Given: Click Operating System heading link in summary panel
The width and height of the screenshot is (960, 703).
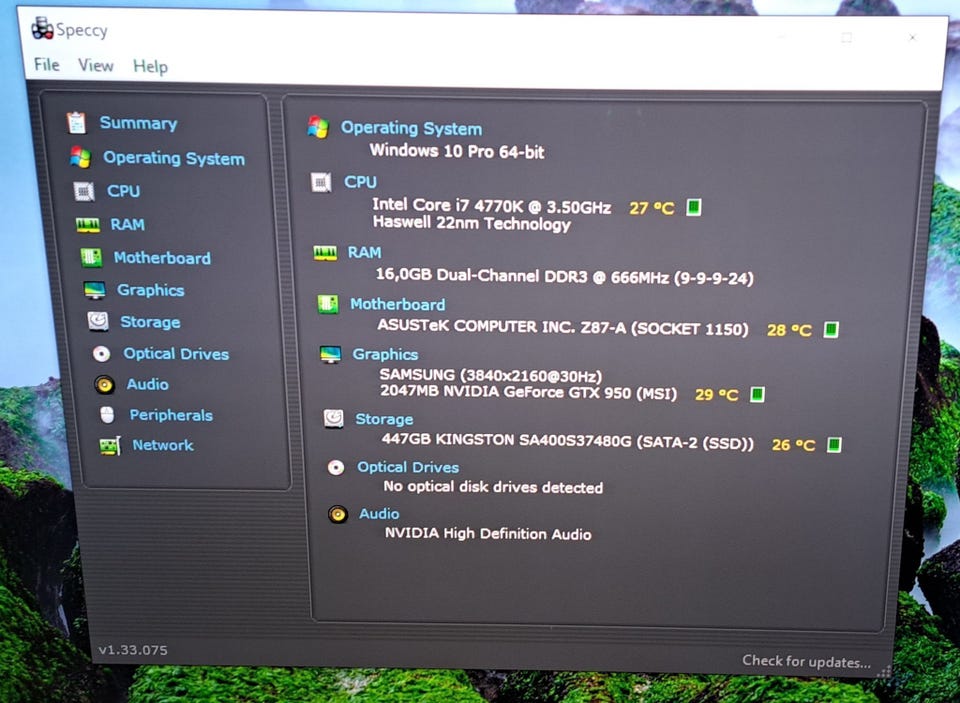Looking at the screenshot, I should [x=411, y=128].
